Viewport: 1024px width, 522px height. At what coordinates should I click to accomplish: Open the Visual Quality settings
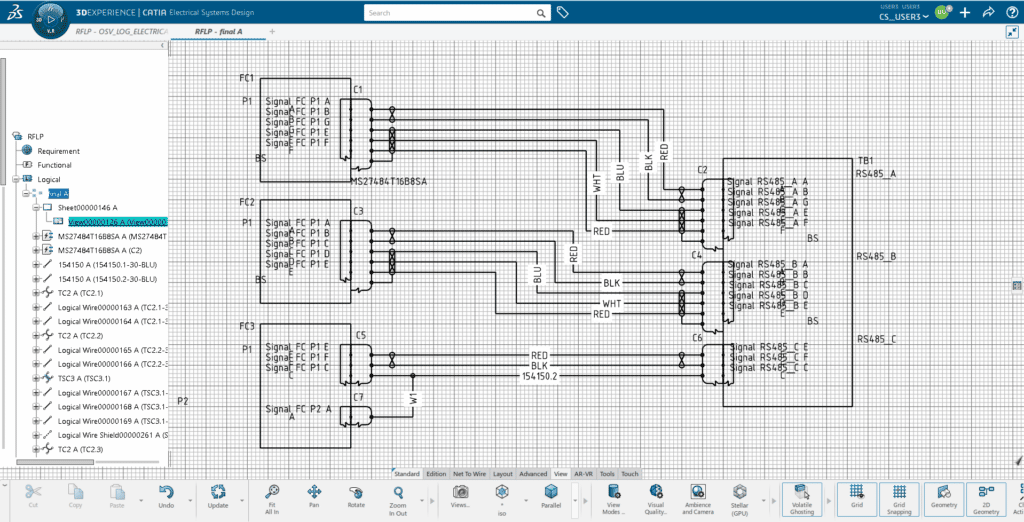pos(656,492)
